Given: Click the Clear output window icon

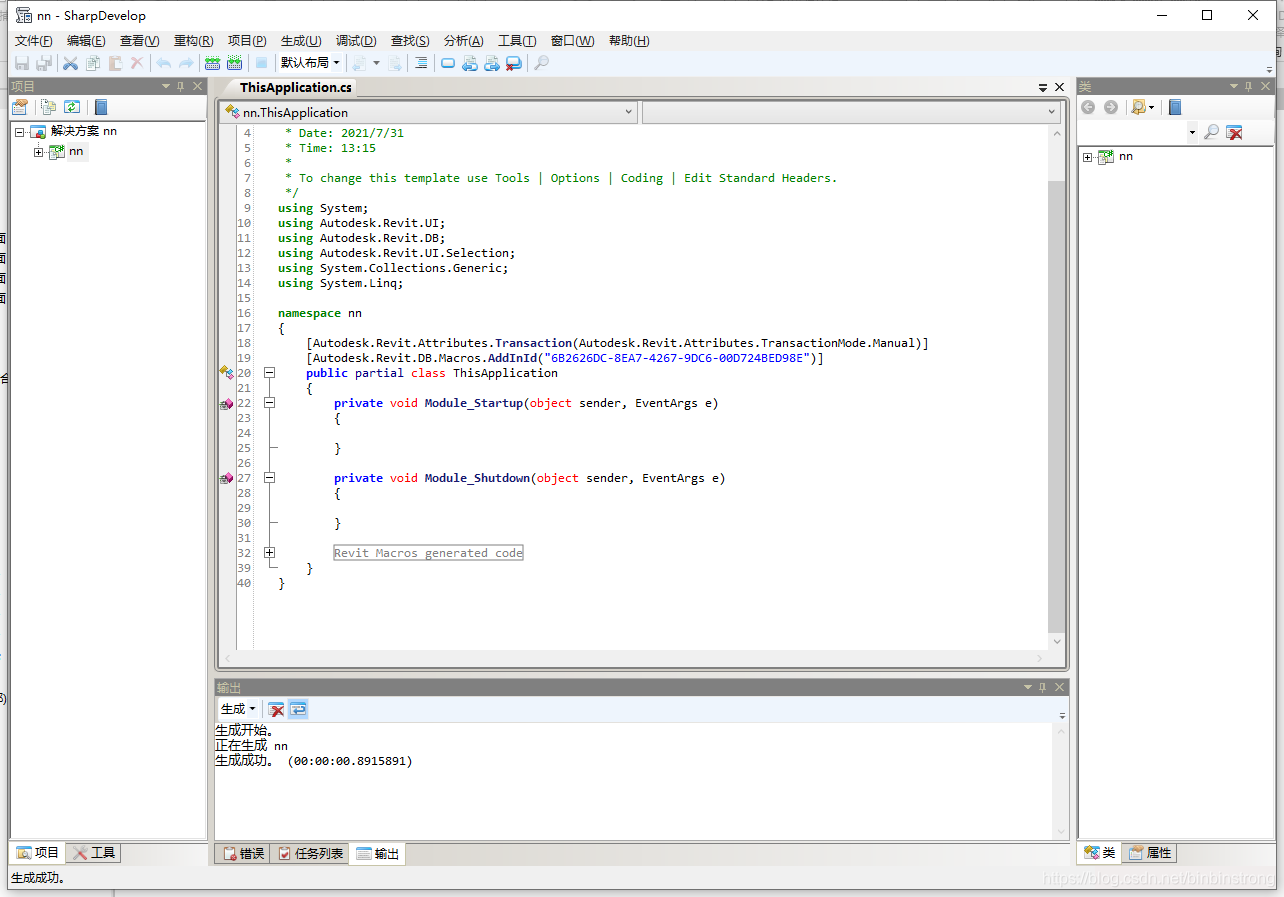Looking at the screenshot, I should tap(276, 709).
